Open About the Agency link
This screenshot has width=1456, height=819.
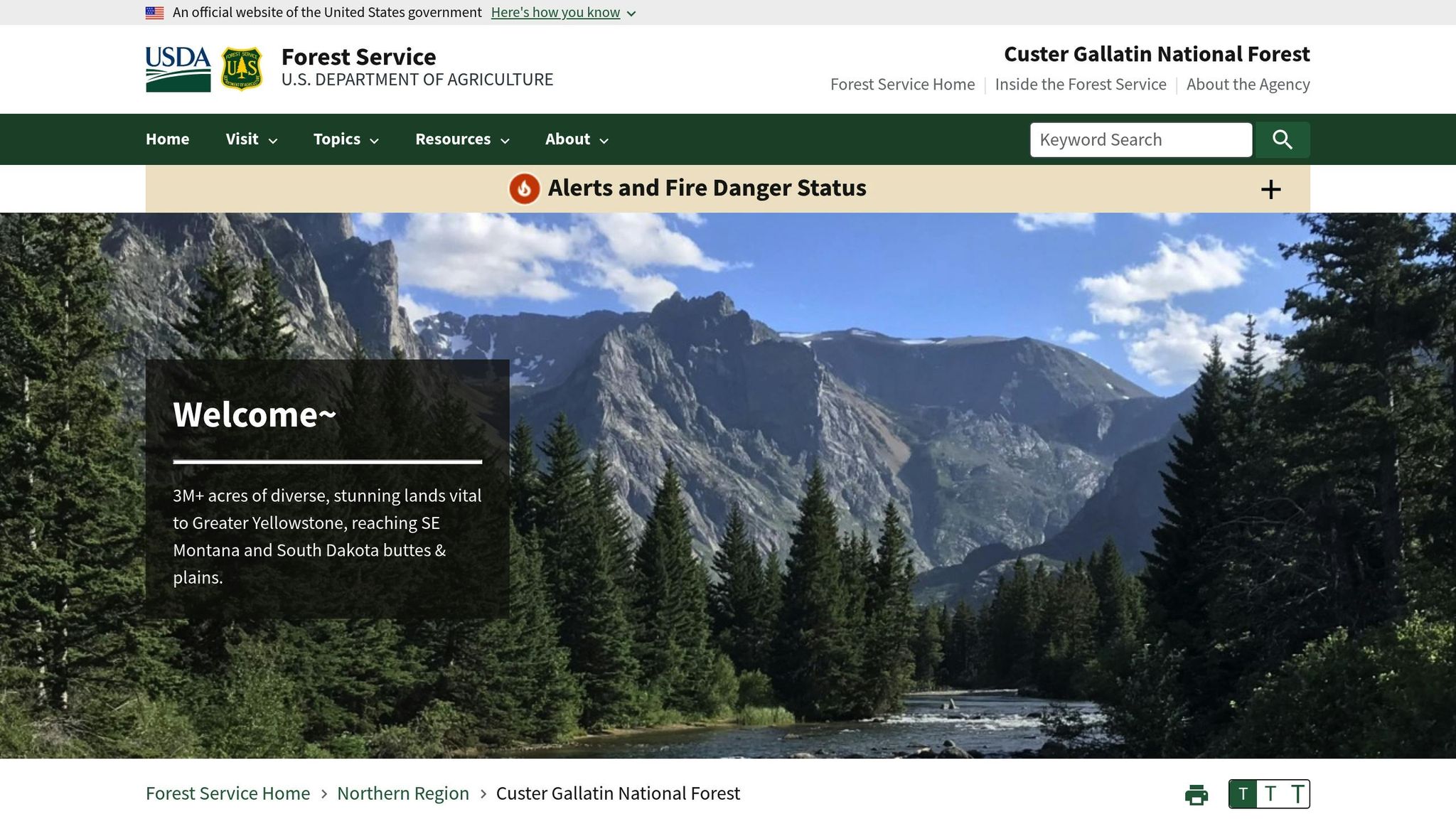1248,85
